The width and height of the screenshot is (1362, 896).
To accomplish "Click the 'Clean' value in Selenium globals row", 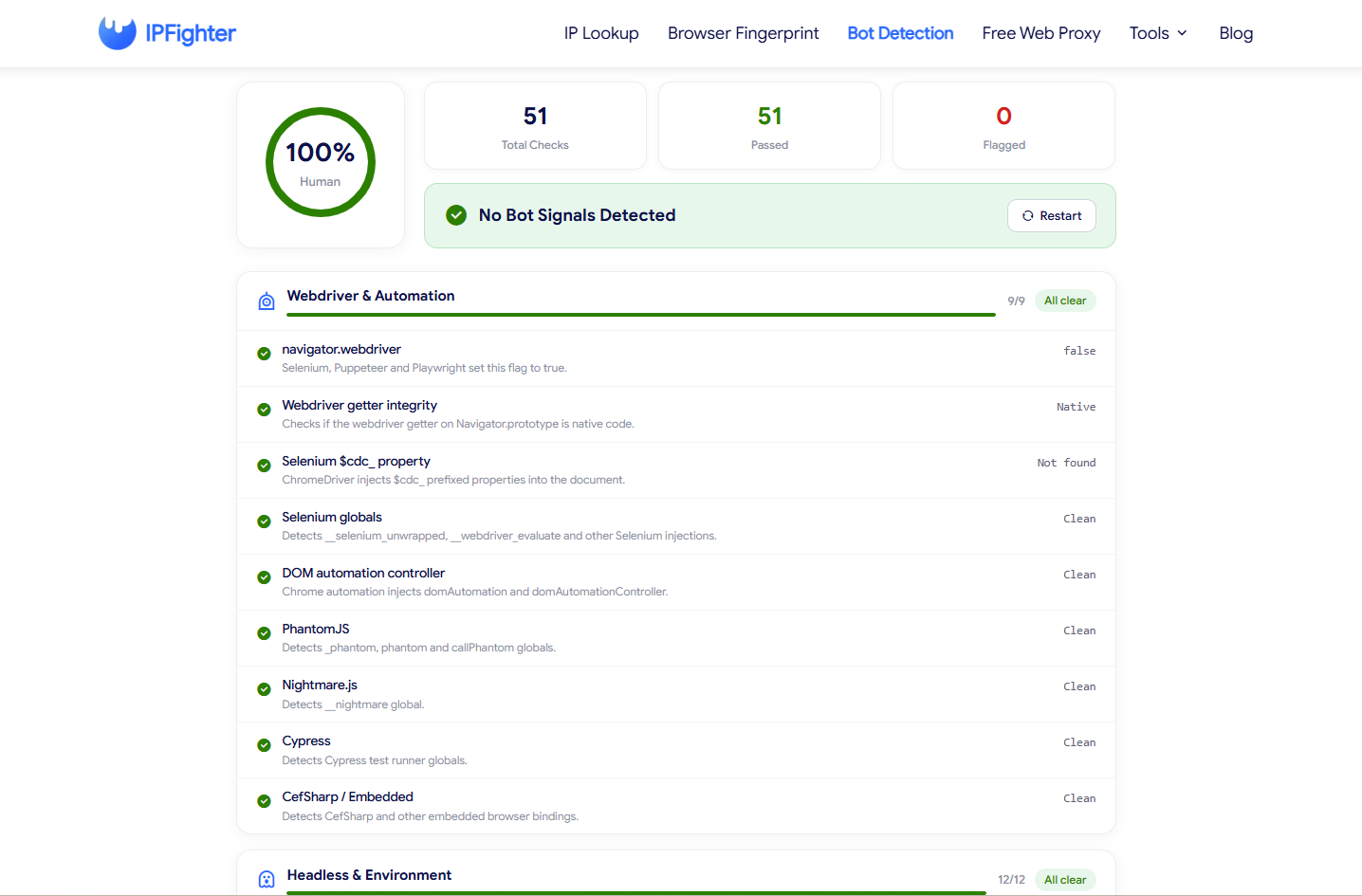I will [1079, 519].
